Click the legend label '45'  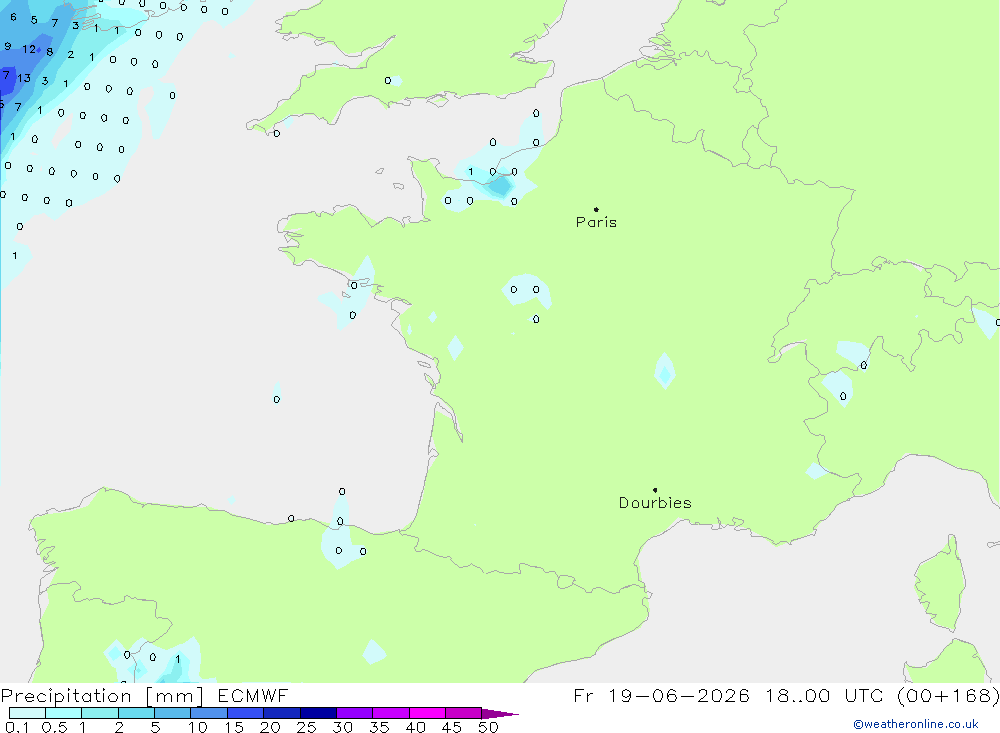452,727
